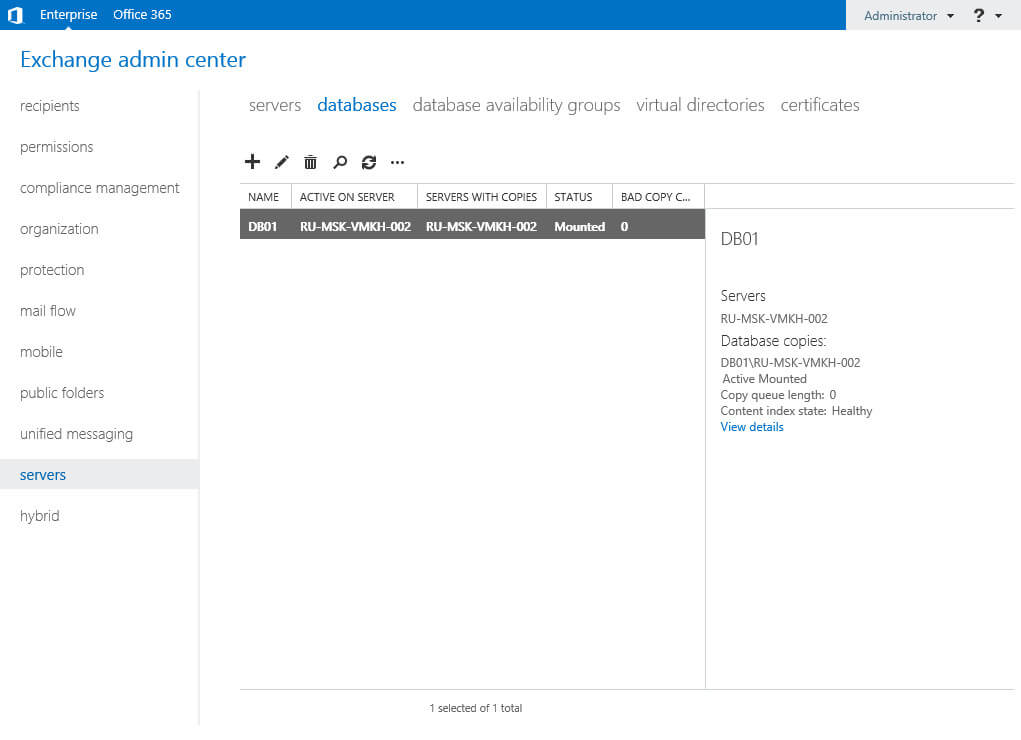
Task: Add a new database with plus icon
Action: tap(252, 162)
